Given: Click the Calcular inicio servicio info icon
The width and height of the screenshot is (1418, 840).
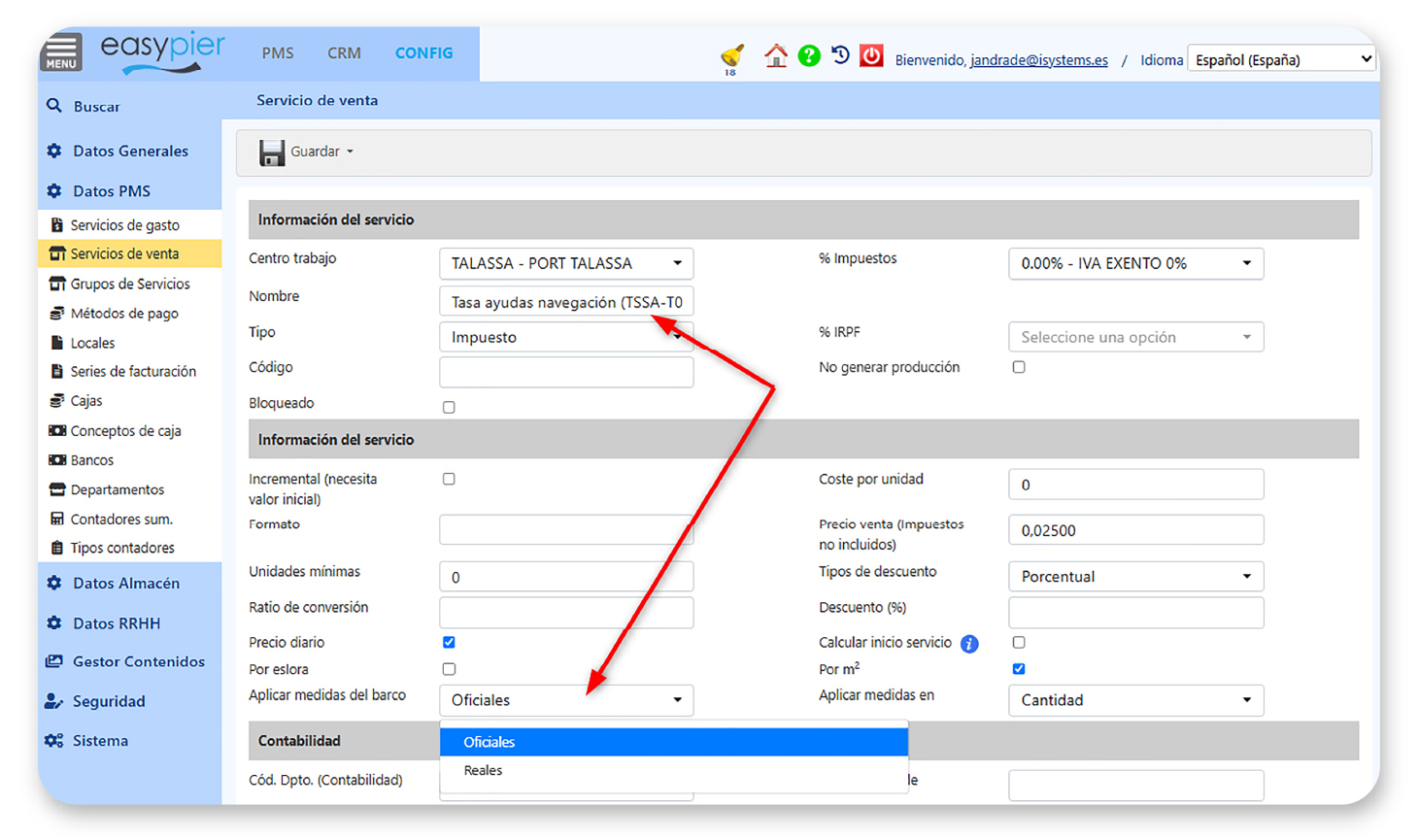Looking at the screenshot, I should [x=969, y=644].
